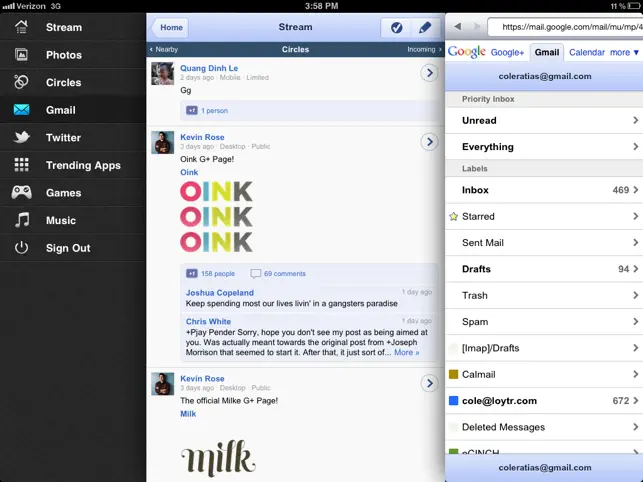Click the comment bubble icon by 69 comments
The image size is (643, 482).
click(x=255, y=274)
